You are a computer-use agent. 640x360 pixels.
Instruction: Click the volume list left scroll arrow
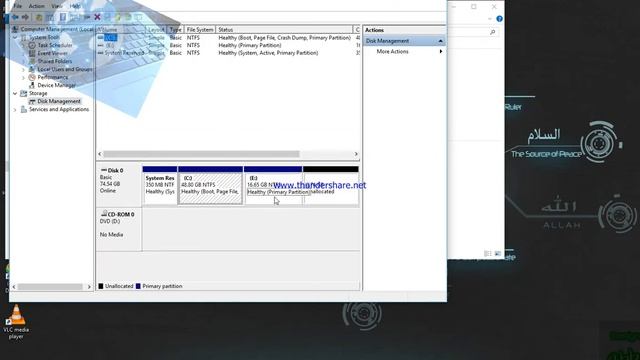100,154
